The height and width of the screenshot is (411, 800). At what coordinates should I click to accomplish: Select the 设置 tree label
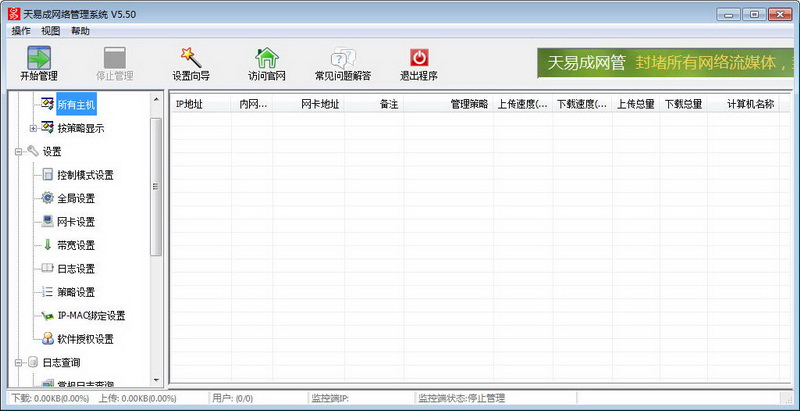[x=52, y=152]
